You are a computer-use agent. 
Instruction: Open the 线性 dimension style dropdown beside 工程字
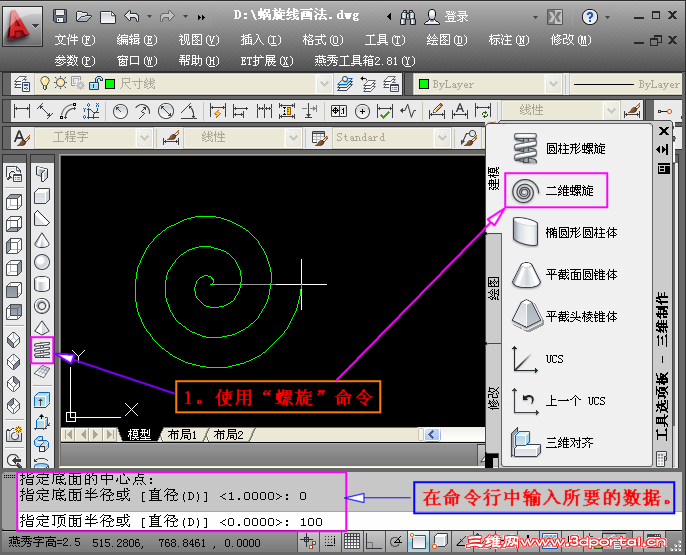tap(293, 138)
